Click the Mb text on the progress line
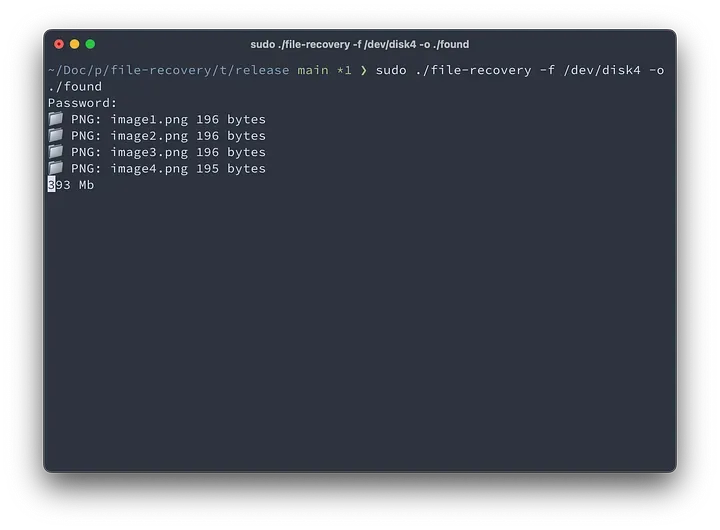Screen dimensions: 720x530 click(87, 184)
